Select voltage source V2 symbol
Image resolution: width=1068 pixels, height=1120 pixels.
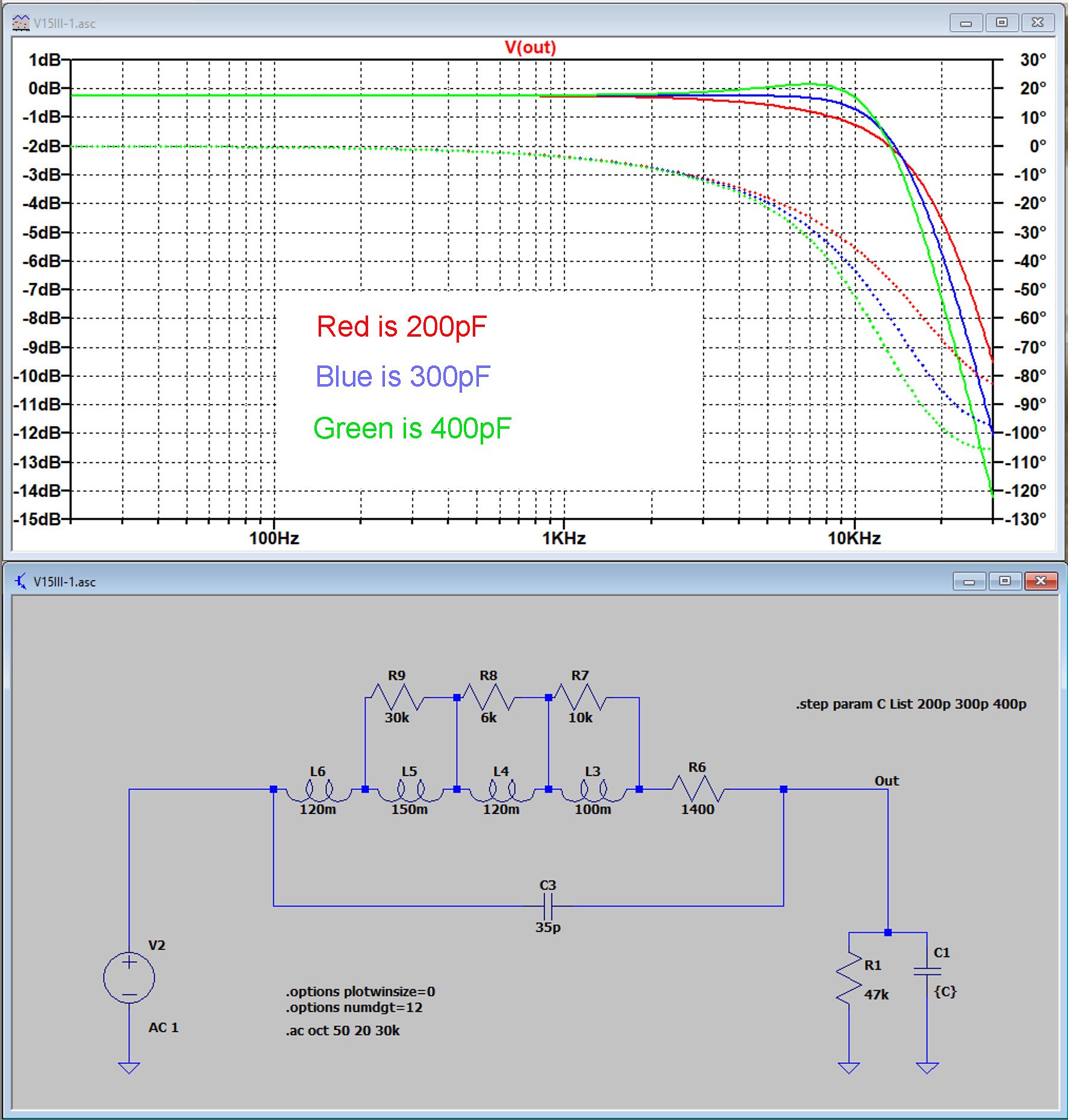click(129, 977)
